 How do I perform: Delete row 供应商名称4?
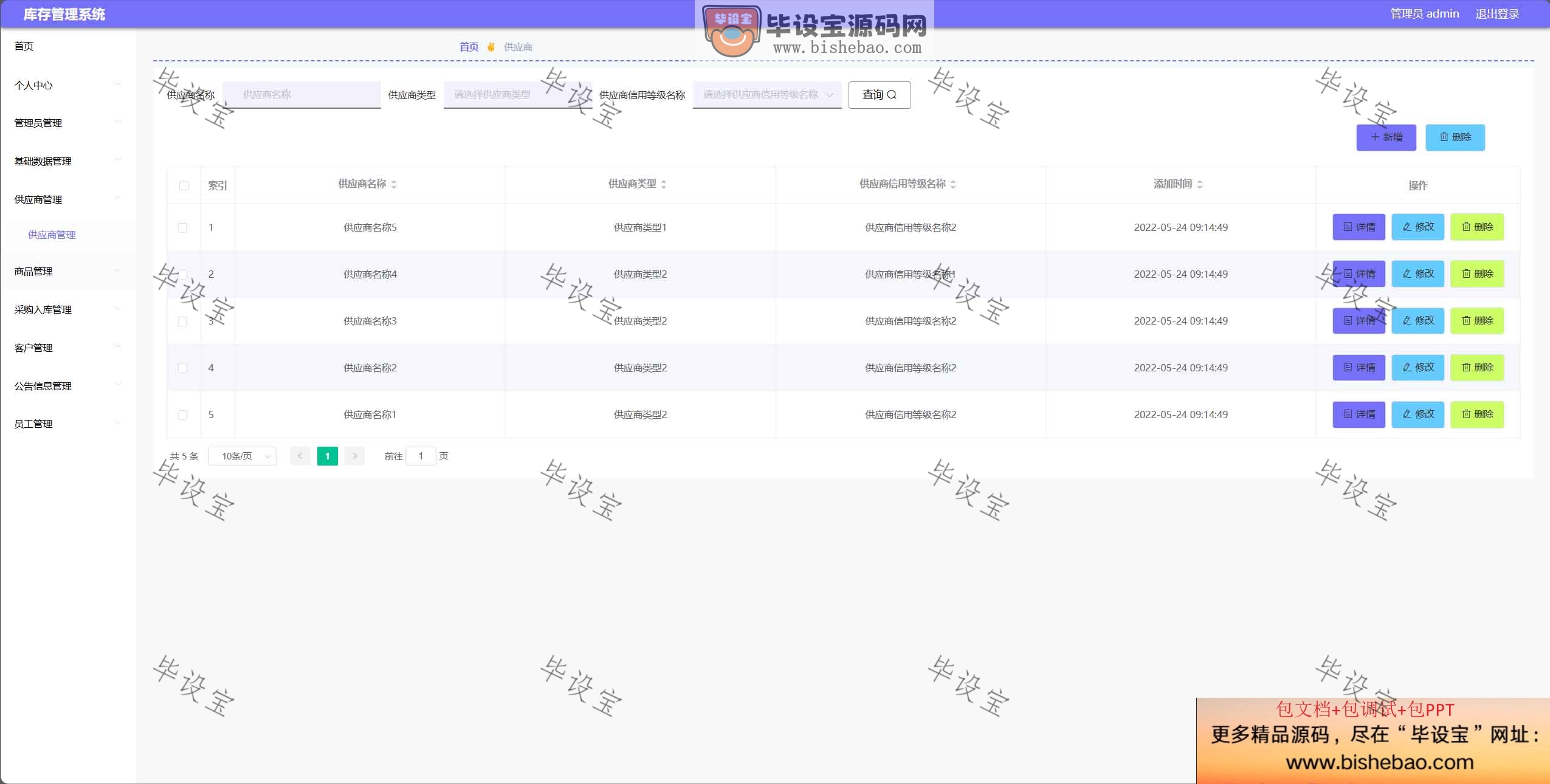tap(1477, 273)
